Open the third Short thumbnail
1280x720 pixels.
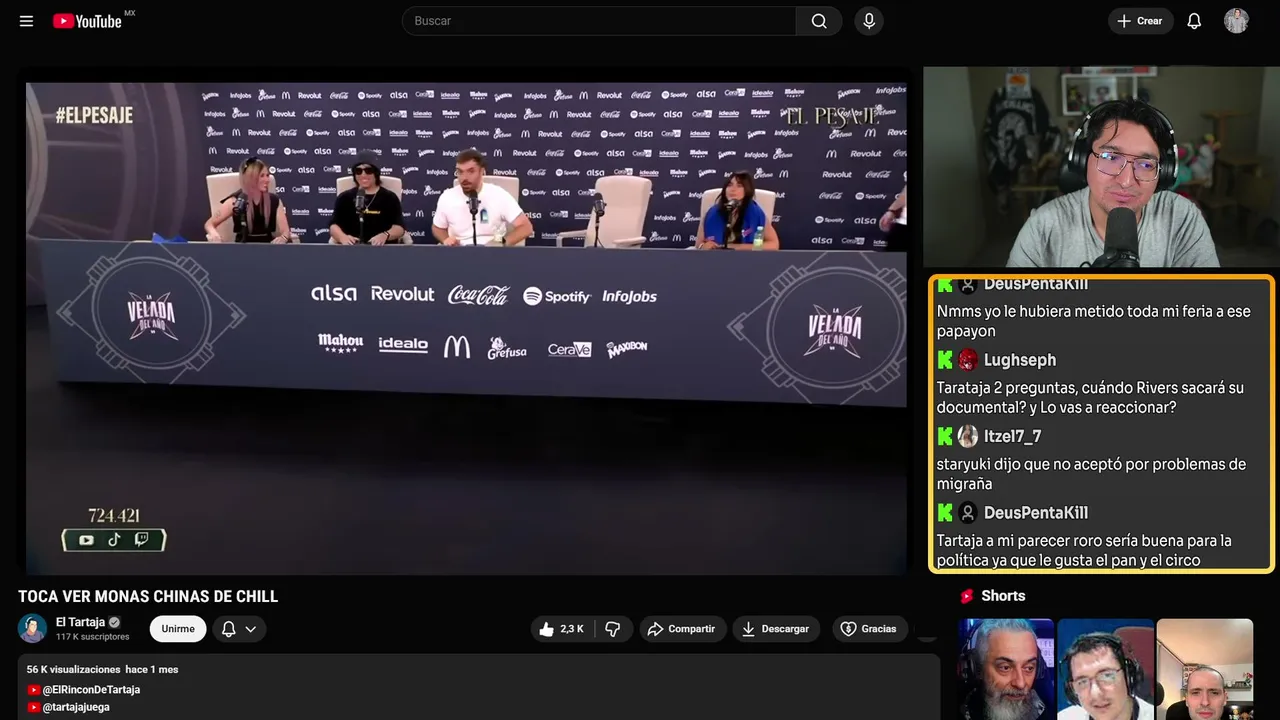(x=1204, y=669)
